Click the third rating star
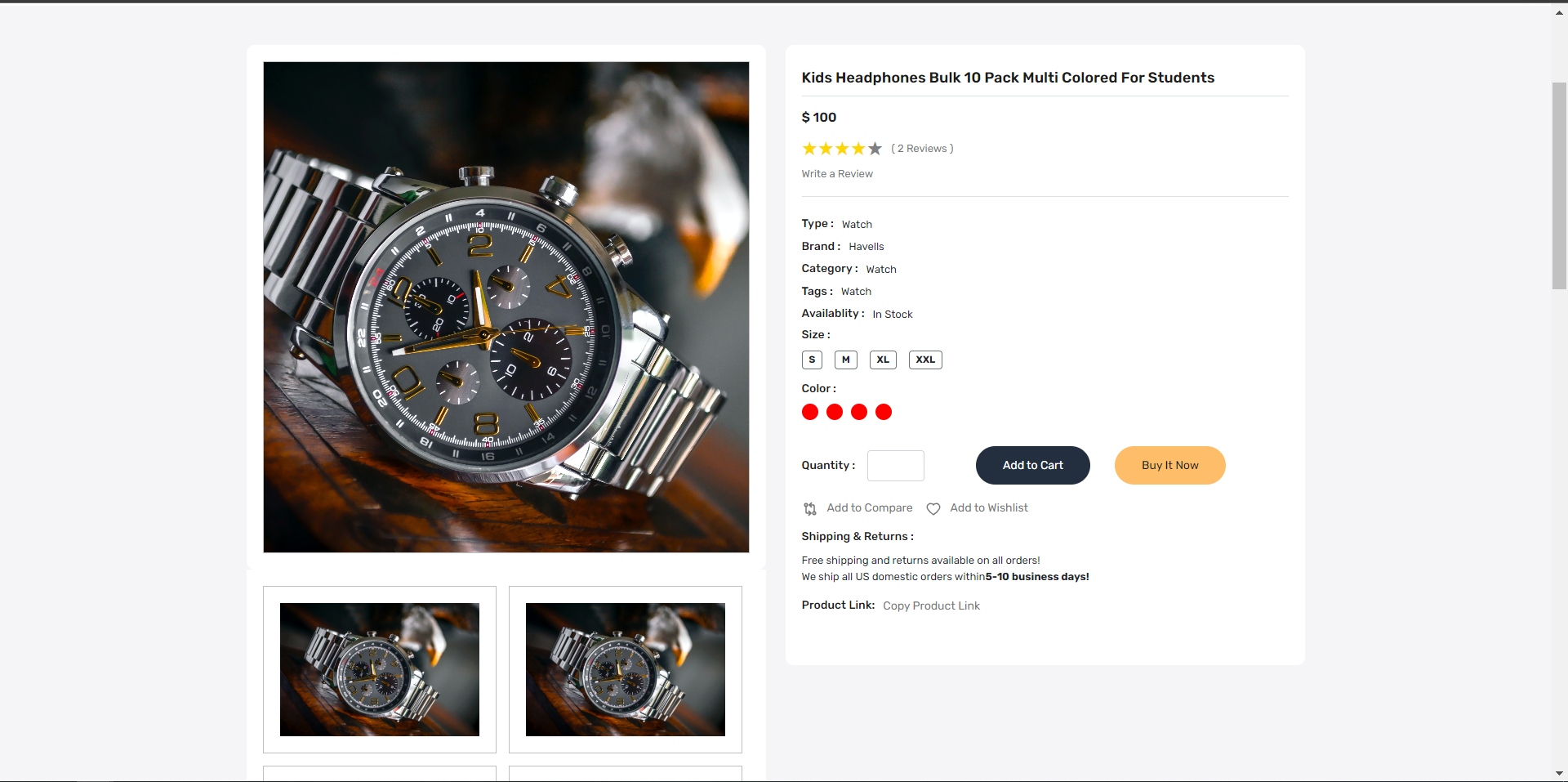Screen dimensions: 1568x782 (841, 149)
